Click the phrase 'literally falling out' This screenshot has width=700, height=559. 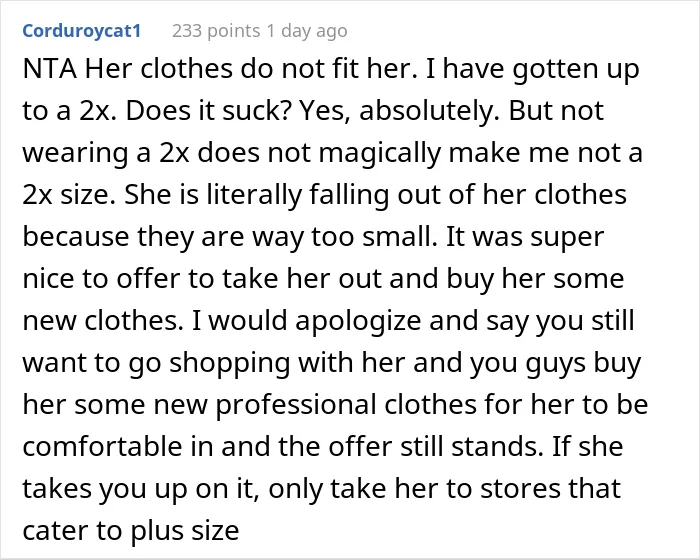[x=324, y=195]
